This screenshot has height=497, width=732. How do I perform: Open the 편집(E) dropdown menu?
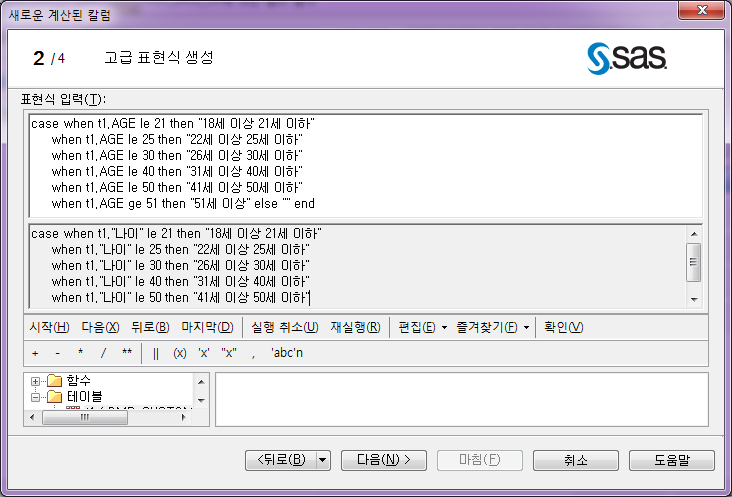coord(422,327)
